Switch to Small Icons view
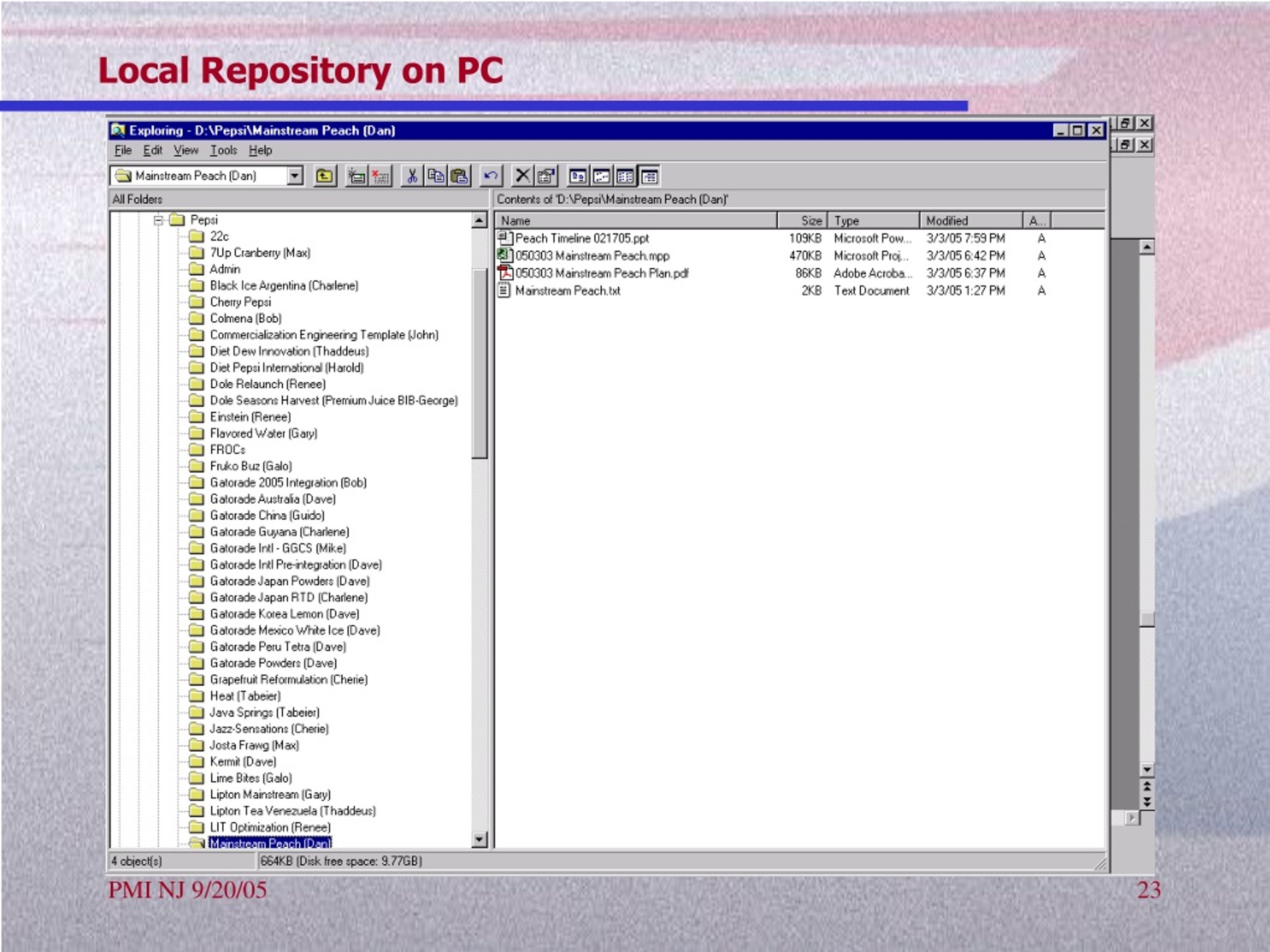 coord(601,176)
